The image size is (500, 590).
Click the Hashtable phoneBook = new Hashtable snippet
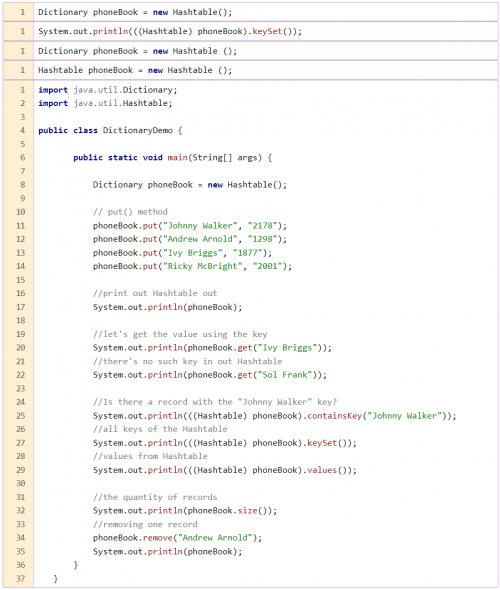click(x=135, y=70)
